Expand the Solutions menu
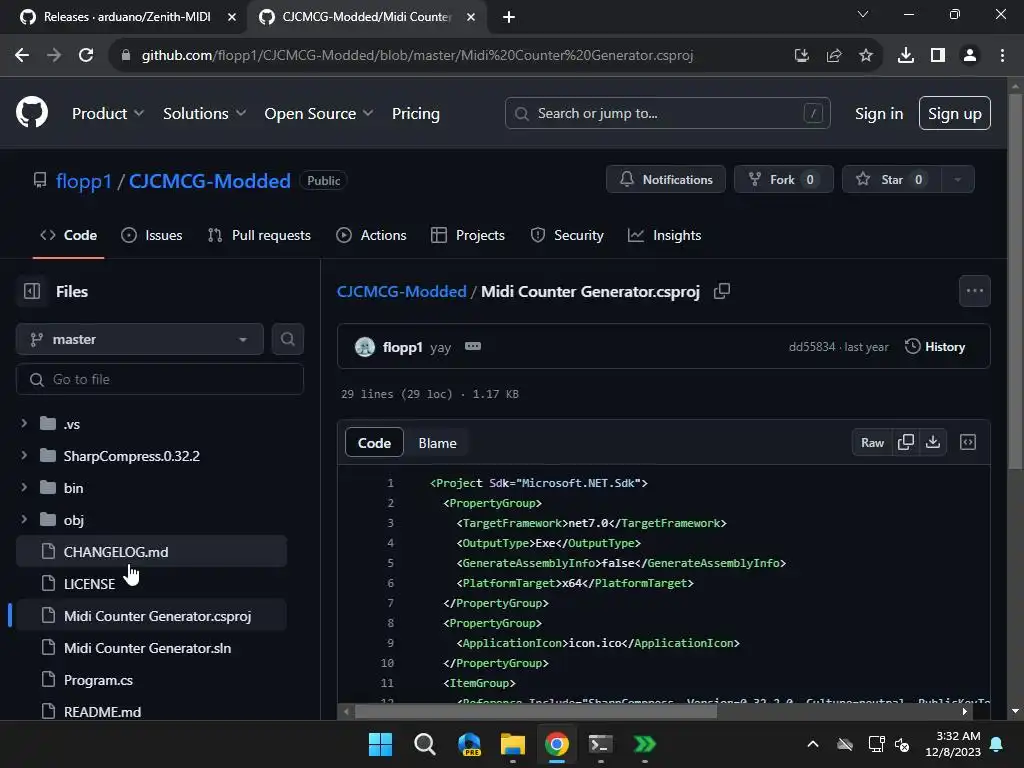The width and height of the screenshot is (1024, 768). tap(204, 113)
